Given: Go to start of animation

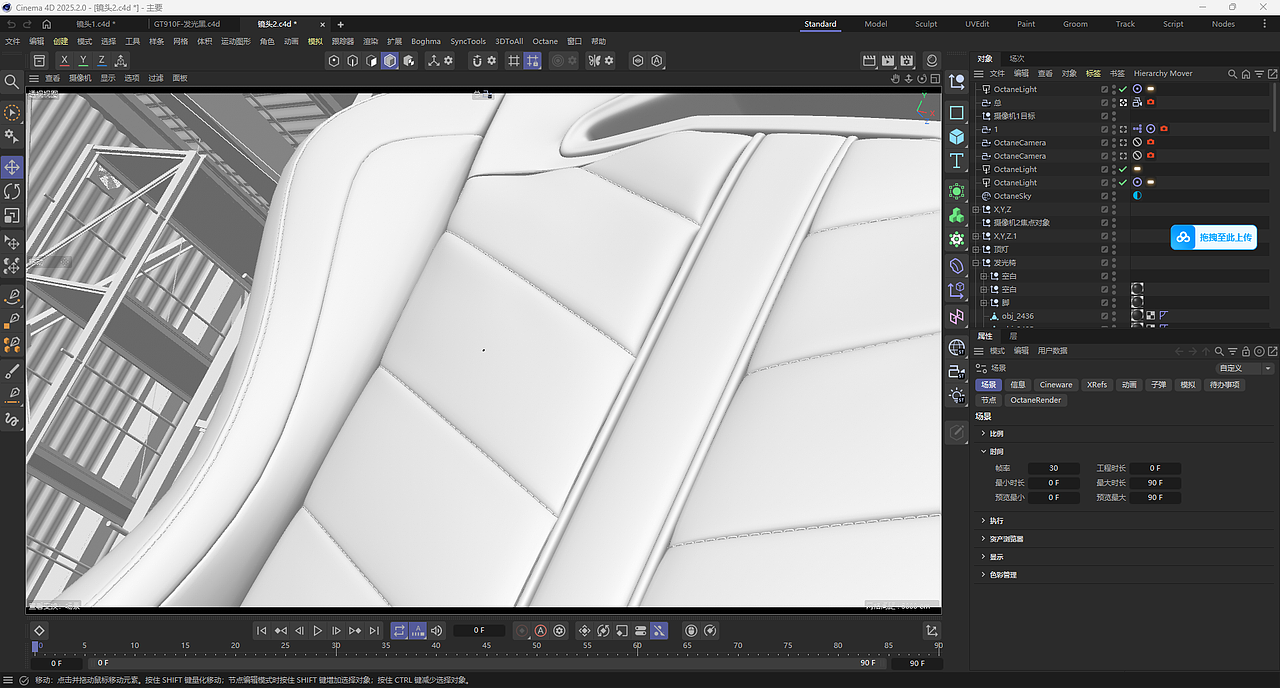Looking at the screenshot, I should [x=262, y=631].
